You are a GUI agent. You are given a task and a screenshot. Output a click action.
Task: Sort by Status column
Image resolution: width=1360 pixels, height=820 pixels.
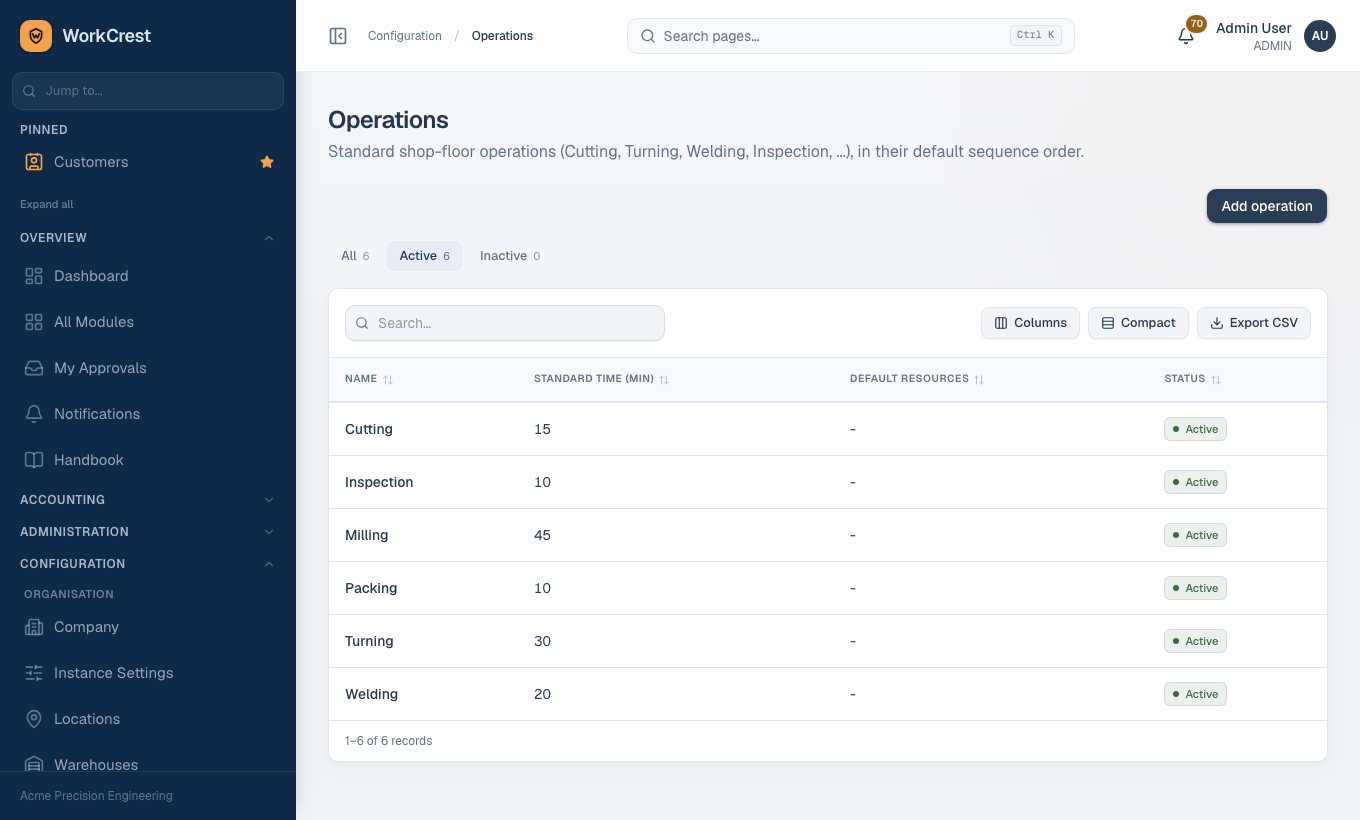coord(1193,379)
